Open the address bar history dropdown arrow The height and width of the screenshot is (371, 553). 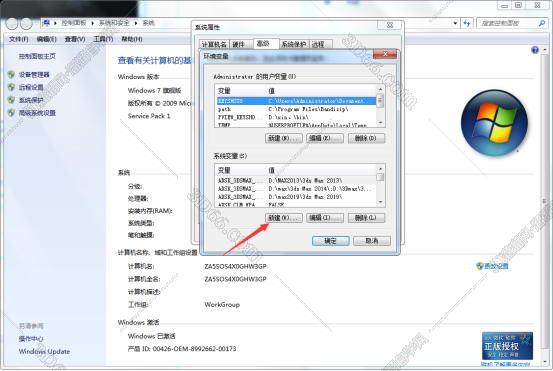(x=455, y=24)
